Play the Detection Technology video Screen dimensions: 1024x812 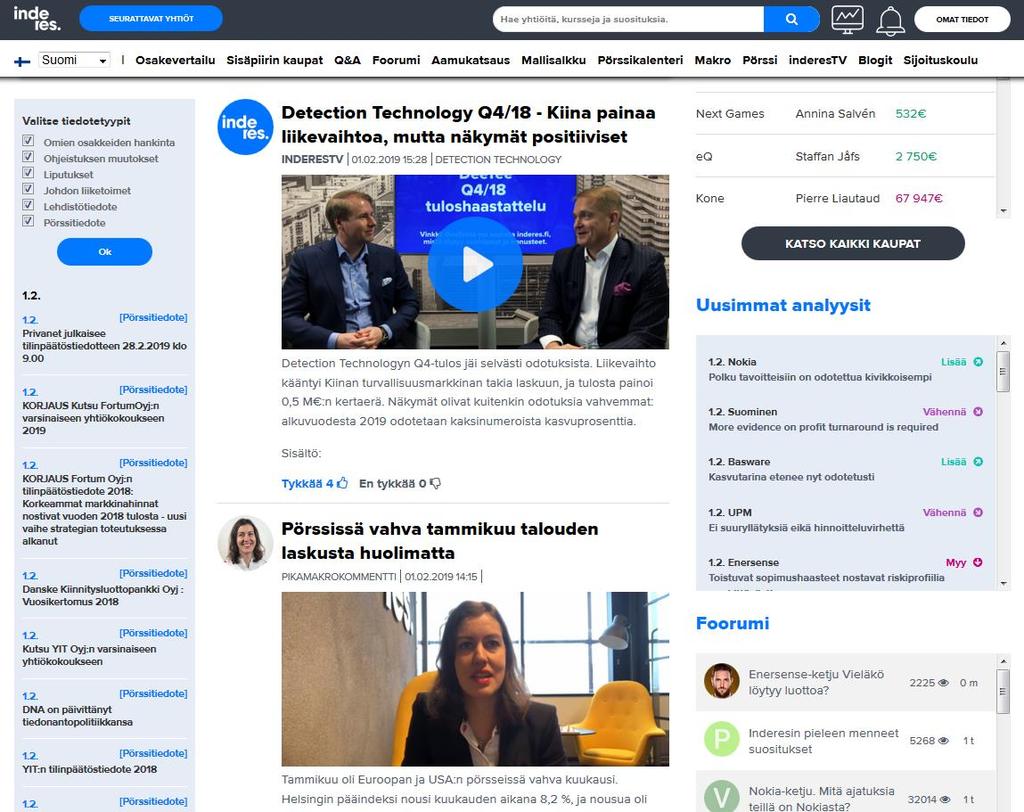(x=475, y=263)
